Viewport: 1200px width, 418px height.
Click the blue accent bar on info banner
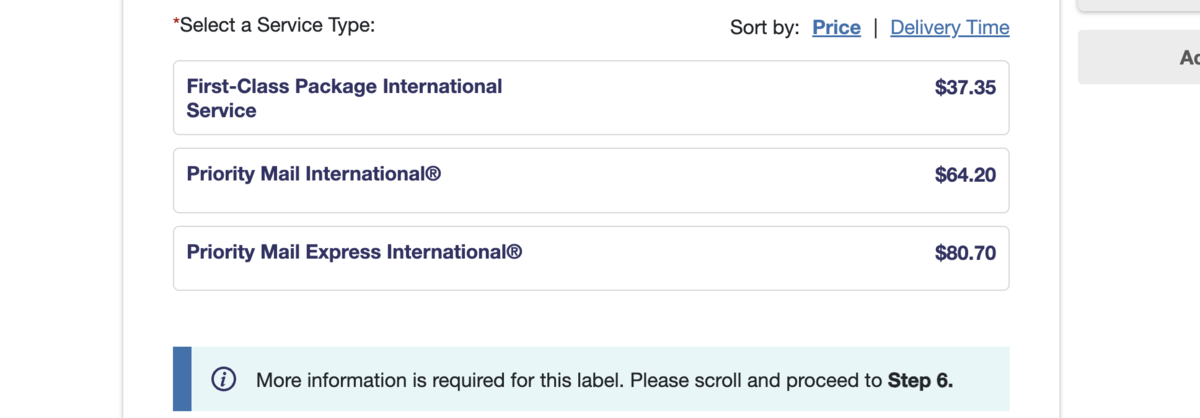[182, 379]
